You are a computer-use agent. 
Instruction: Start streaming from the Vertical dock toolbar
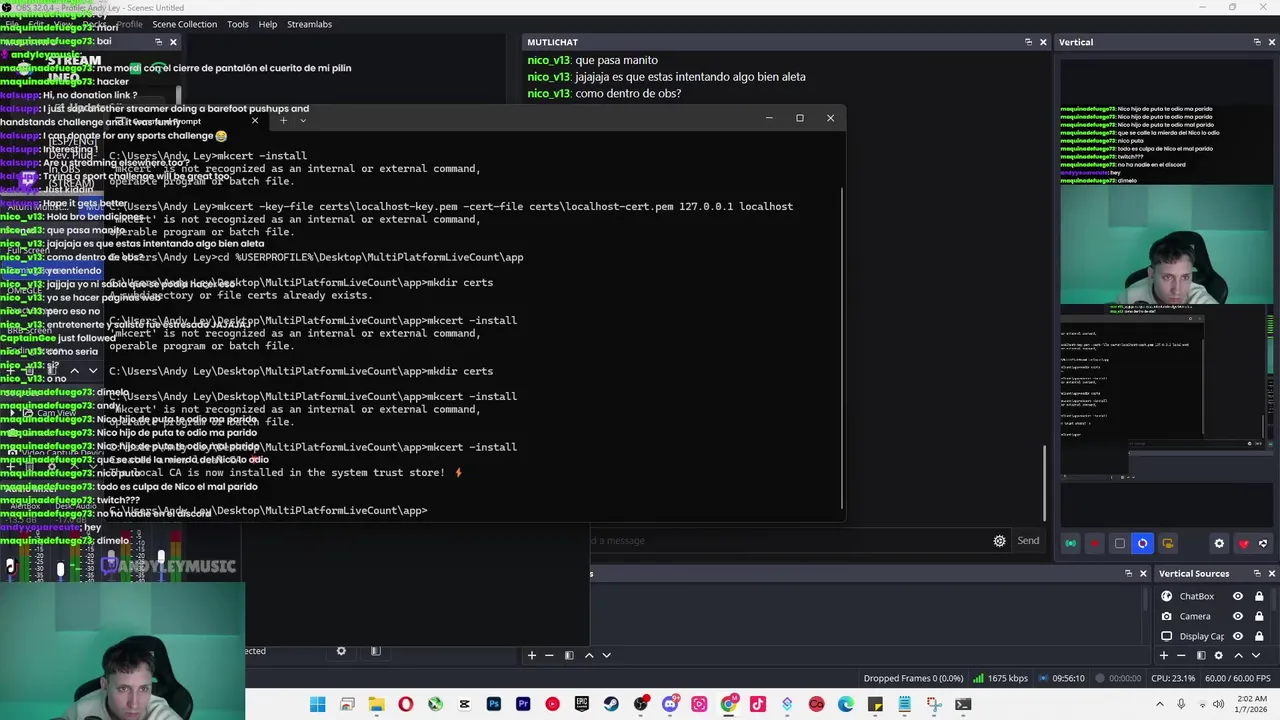click(x=1071, y=544)
